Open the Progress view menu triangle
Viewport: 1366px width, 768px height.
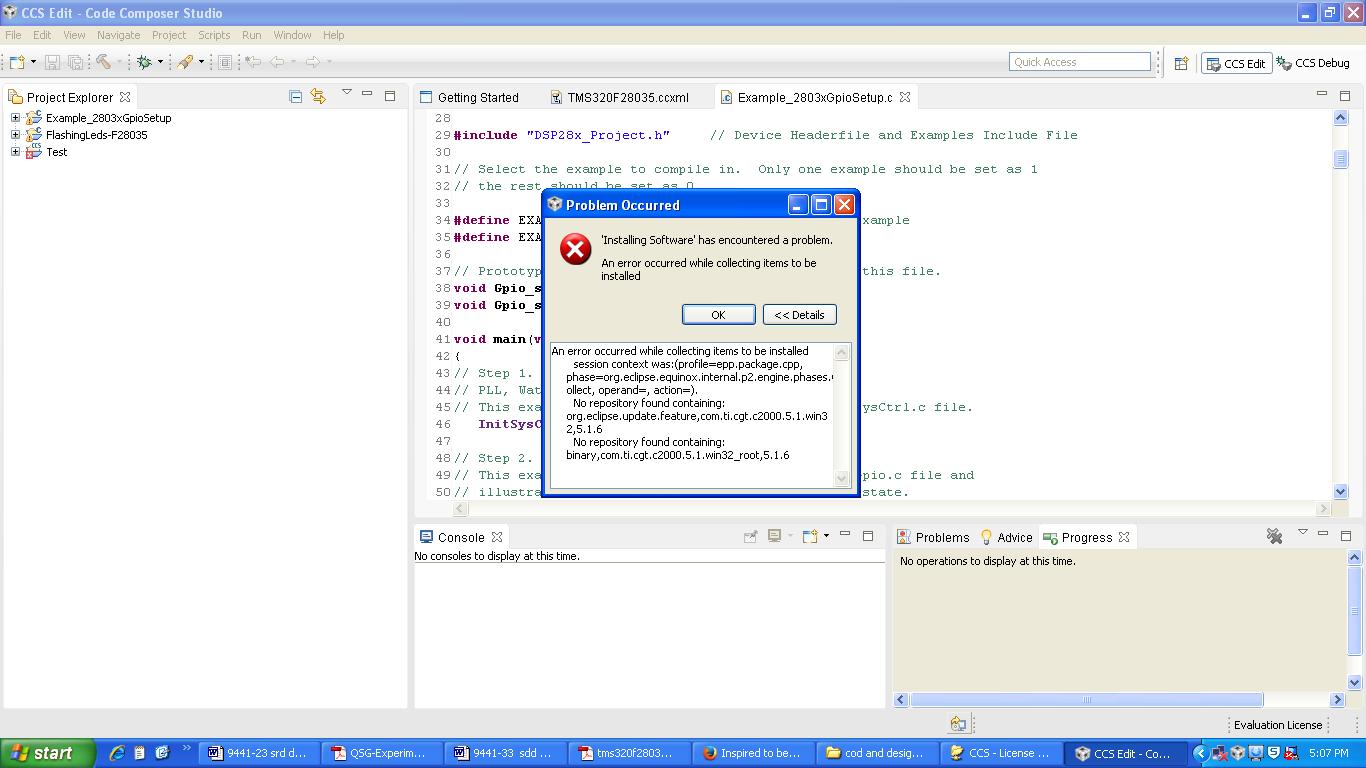[1302, 532]
